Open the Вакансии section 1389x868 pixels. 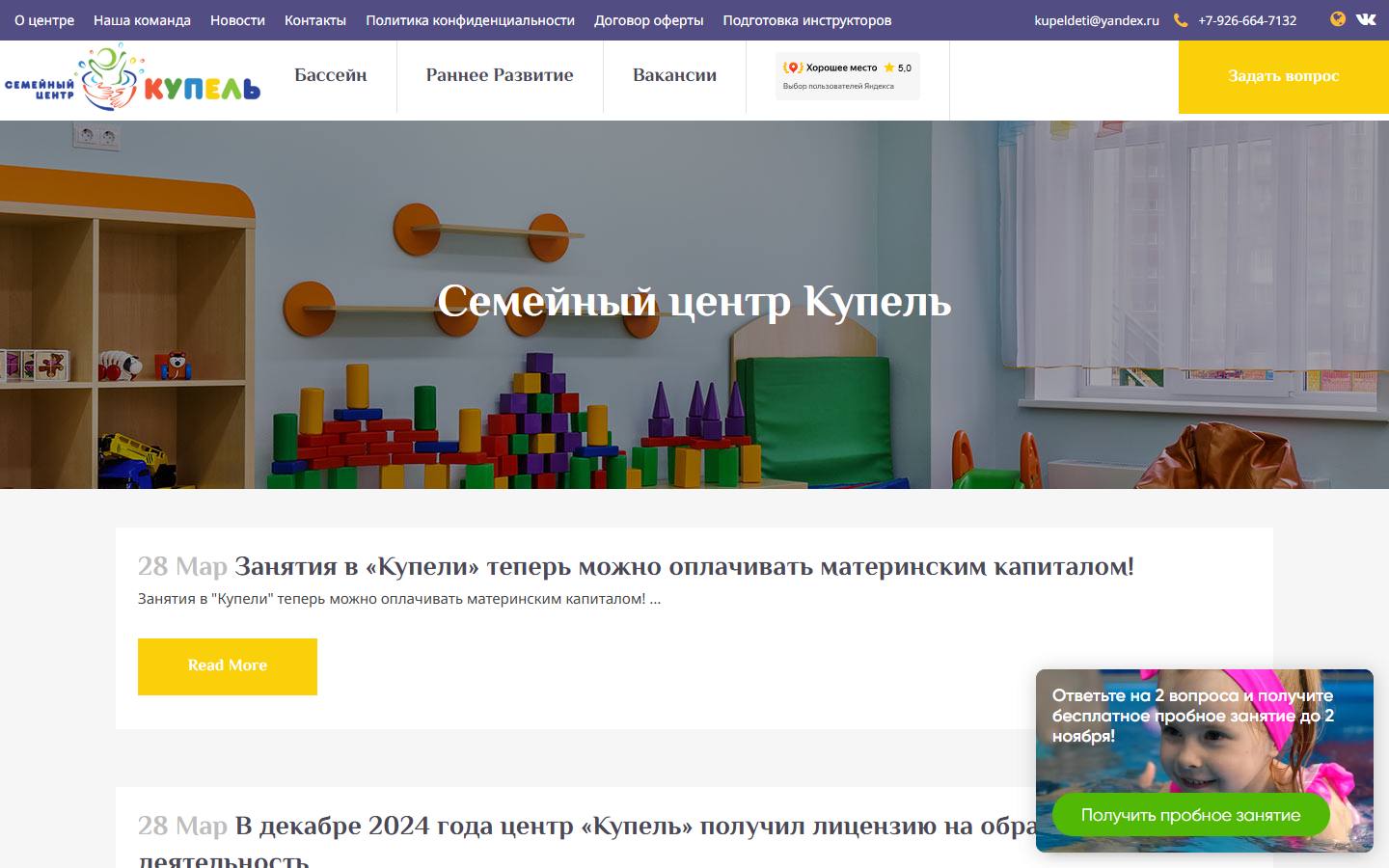(674, 75)
